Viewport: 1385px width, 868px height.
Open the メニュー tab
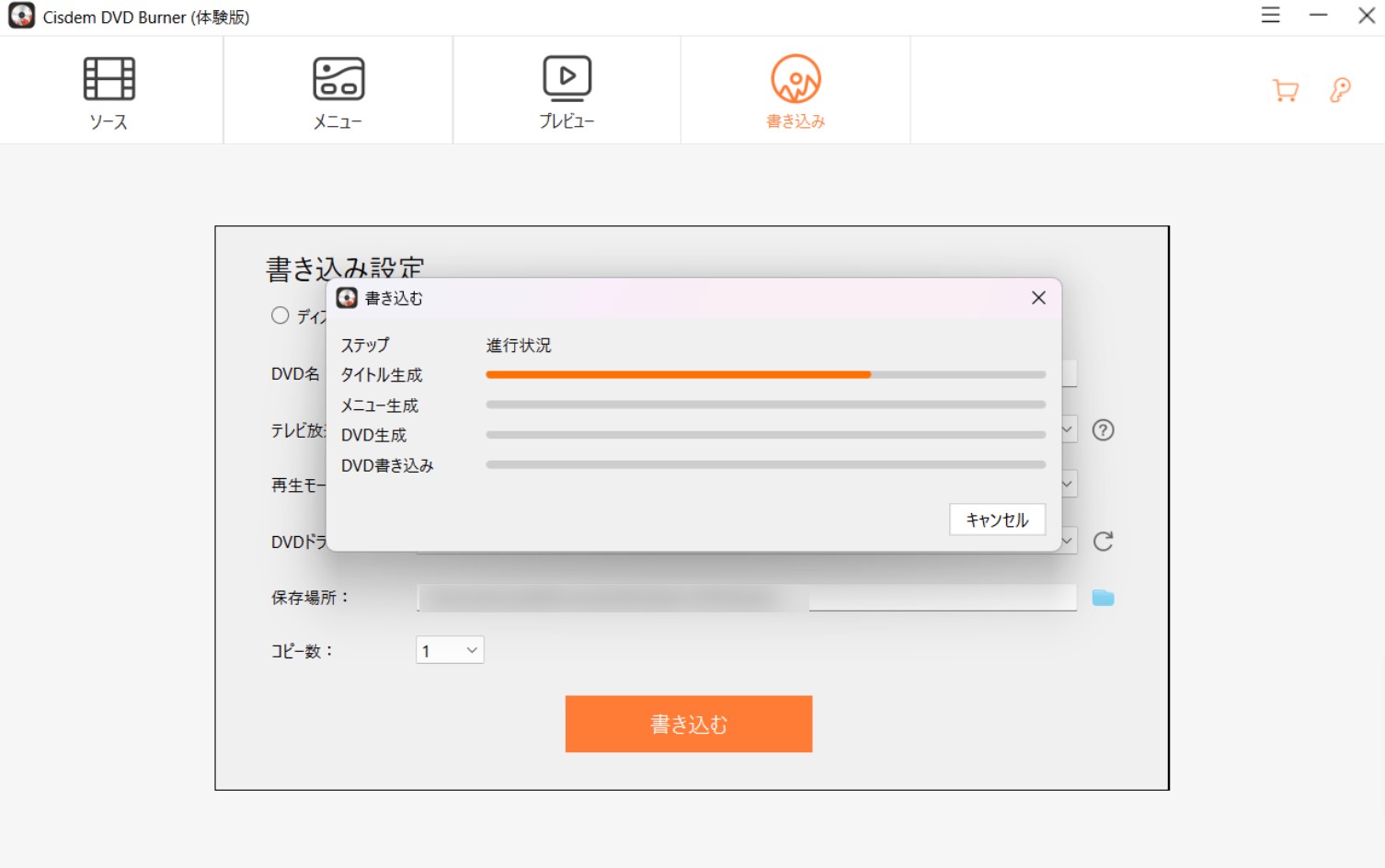[338, 90]
